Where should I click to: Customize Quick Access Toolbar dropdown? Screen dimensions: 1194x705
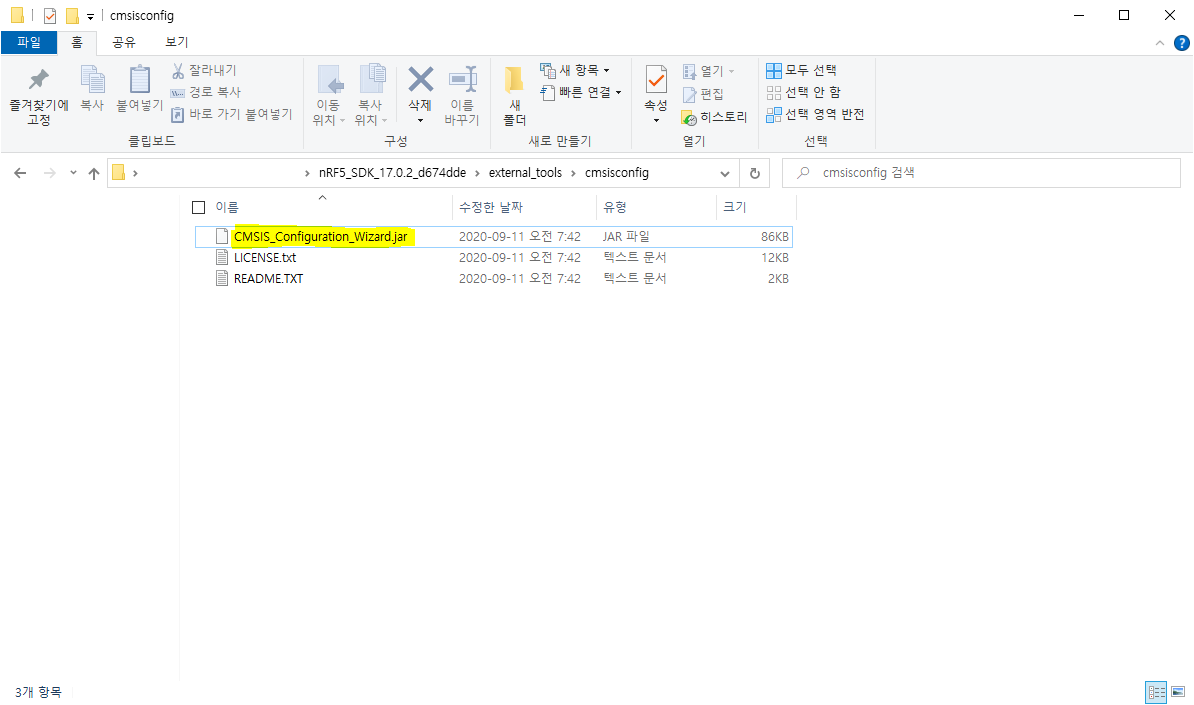[x=91, y=16]
